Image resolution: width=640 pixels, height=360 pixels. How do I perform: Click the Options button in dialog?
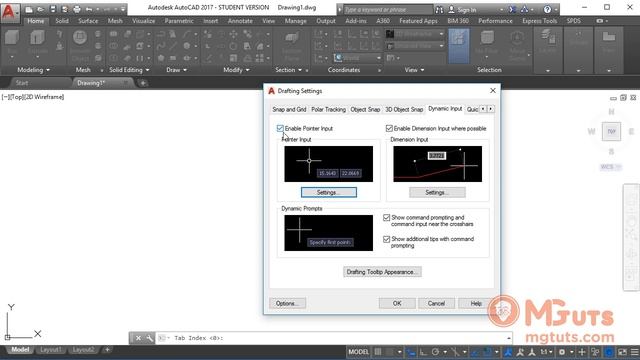click(x=287, y=303)
